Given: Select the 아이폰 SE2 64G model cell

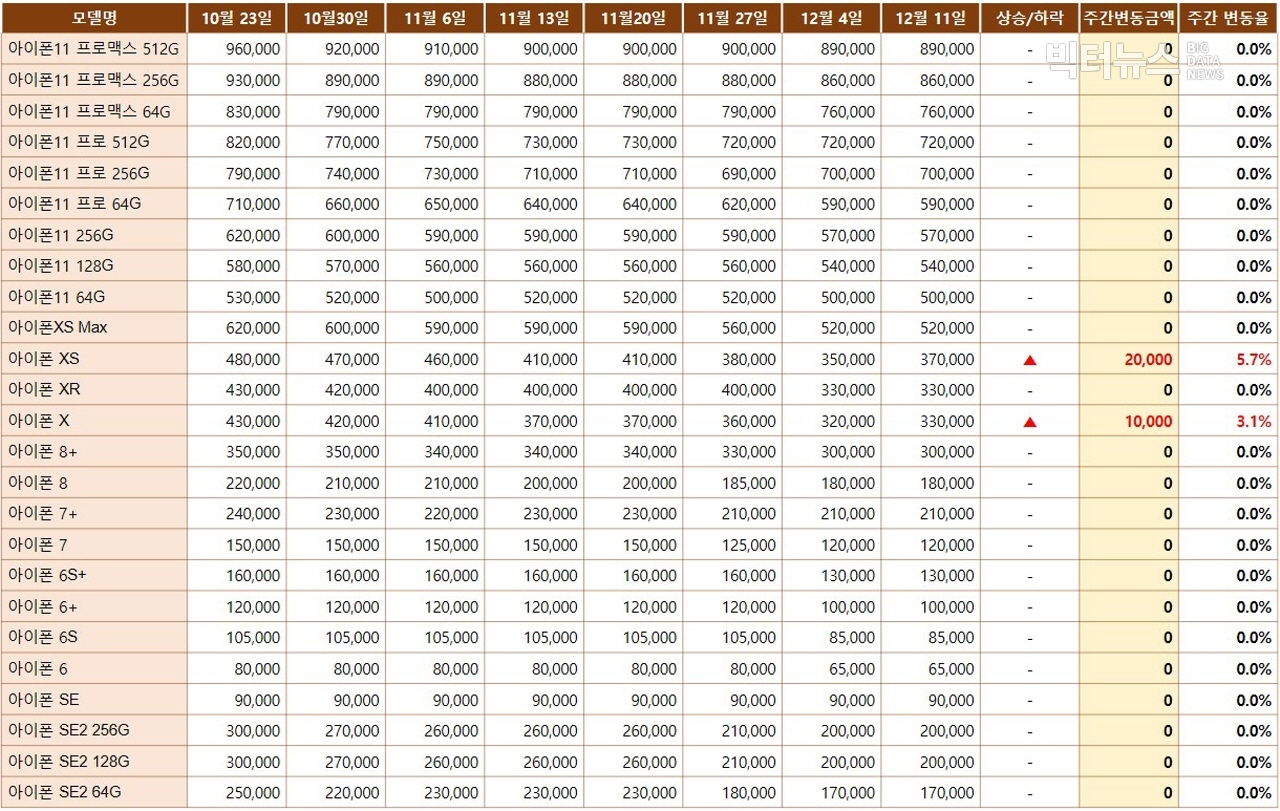Looking at the screenshot, I should [x=94, y=793].
